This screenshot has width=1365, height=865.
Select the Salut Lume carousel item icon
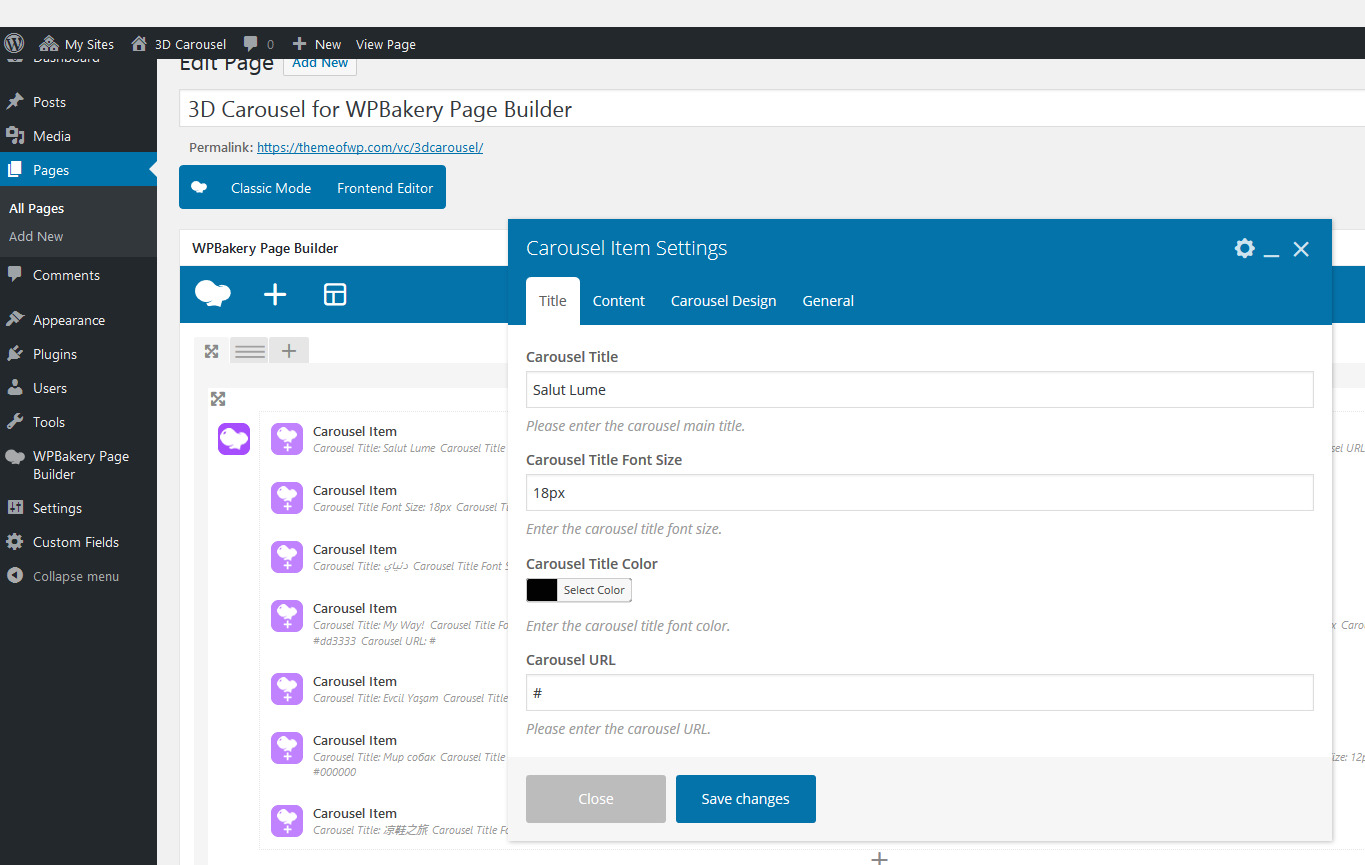tap(287, 439)
